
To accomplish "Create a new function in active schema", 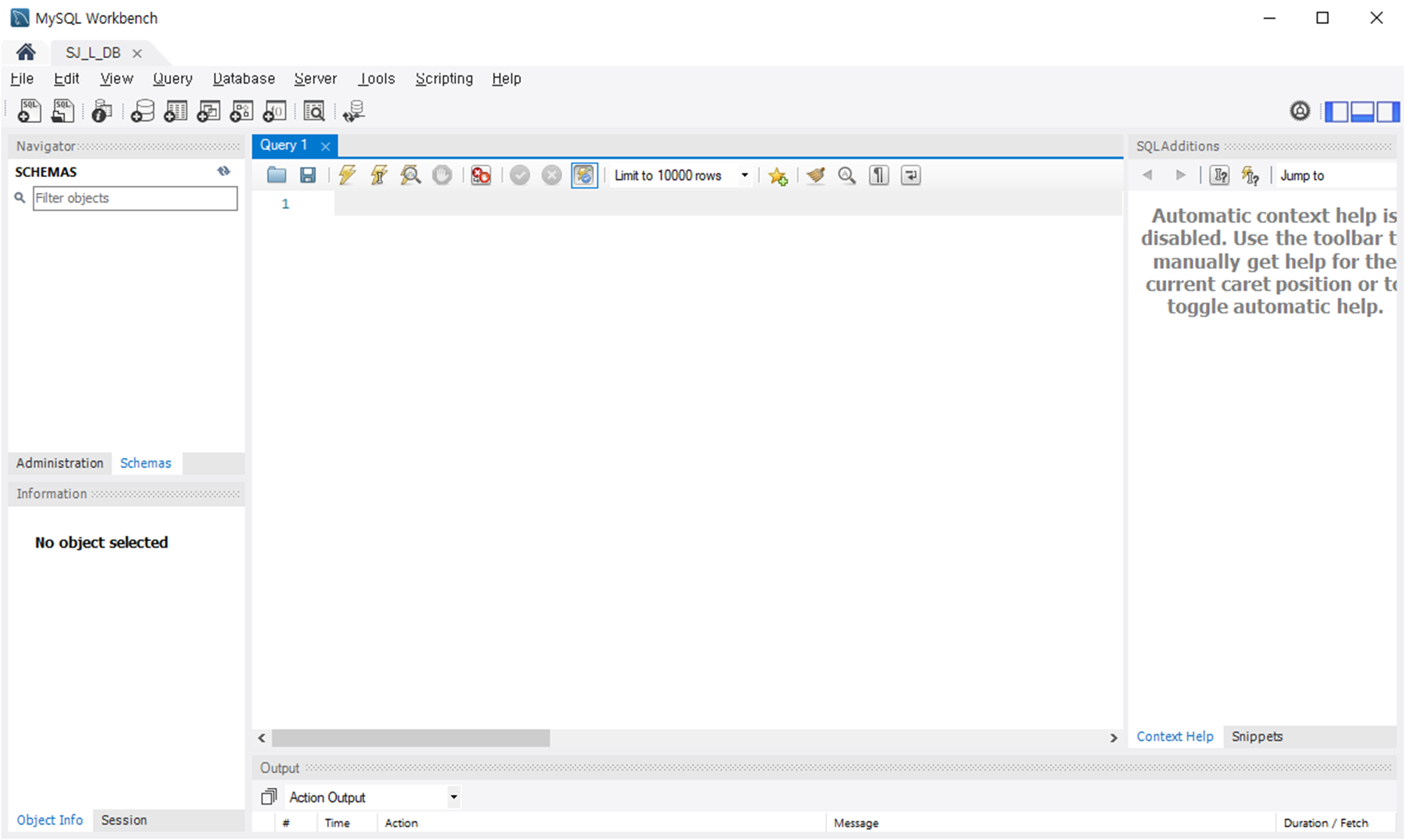I will pos(274,111).
